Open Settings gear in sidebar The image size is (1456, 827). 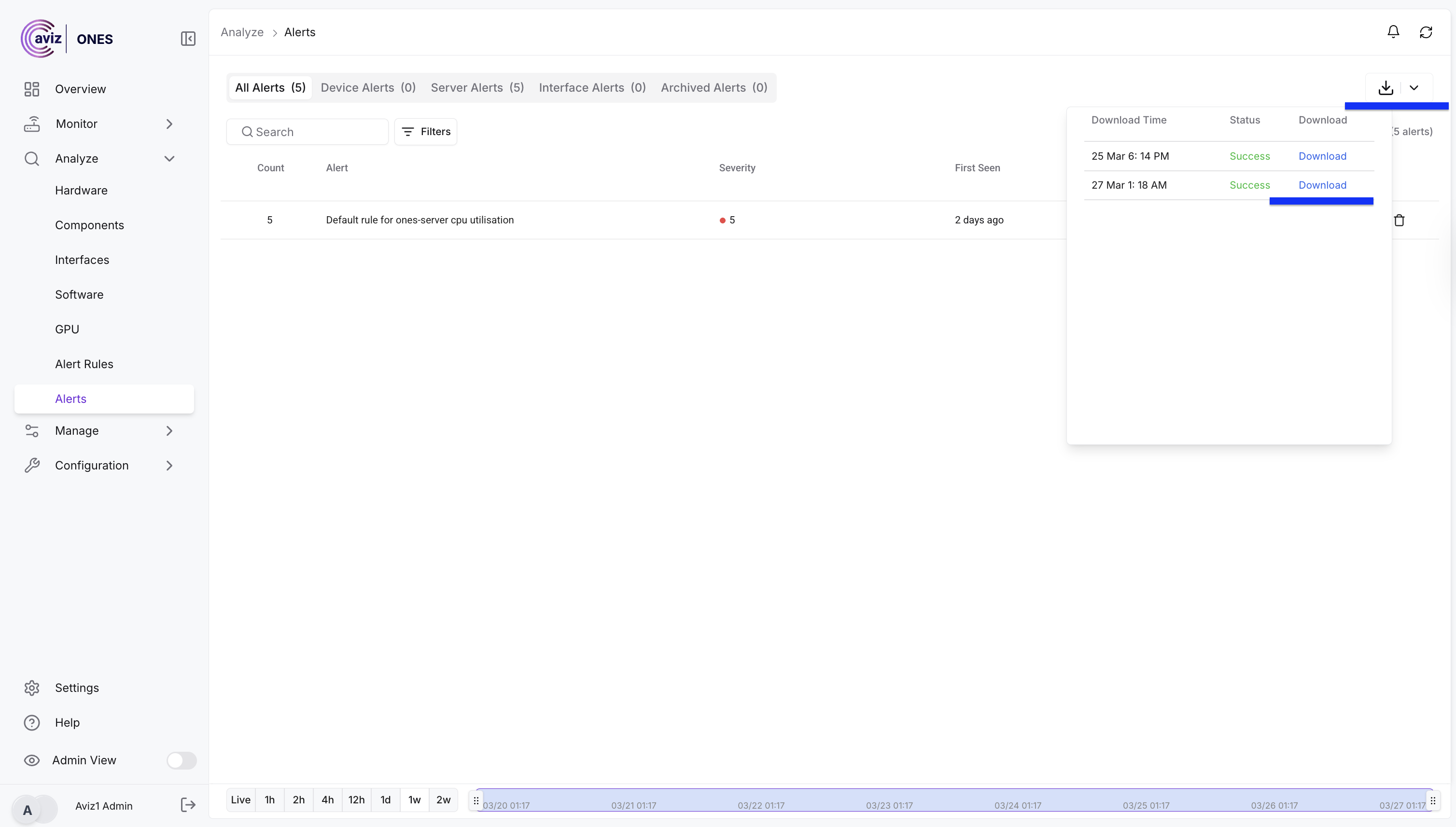[32, 688]
